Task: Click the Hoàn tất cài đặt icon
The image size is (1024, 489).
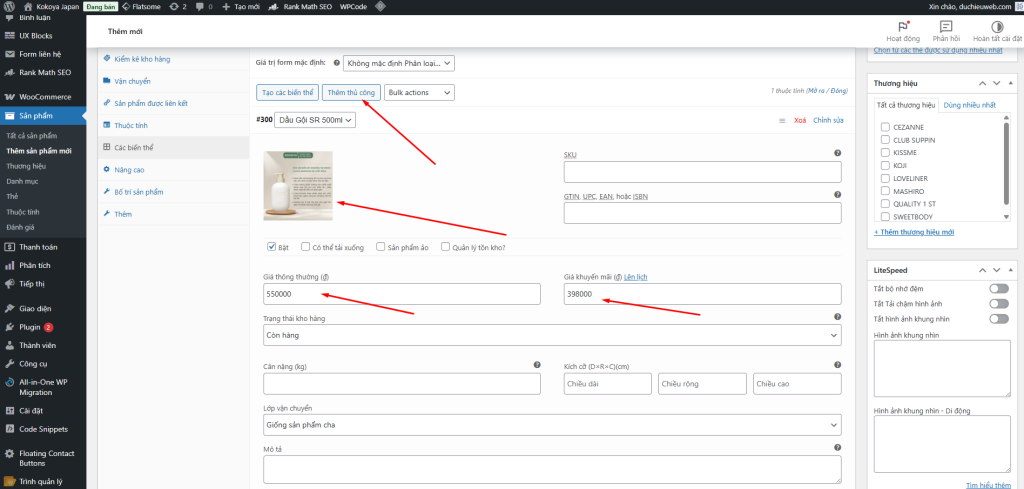Action: pyautogui.click(x=996, y=26)
